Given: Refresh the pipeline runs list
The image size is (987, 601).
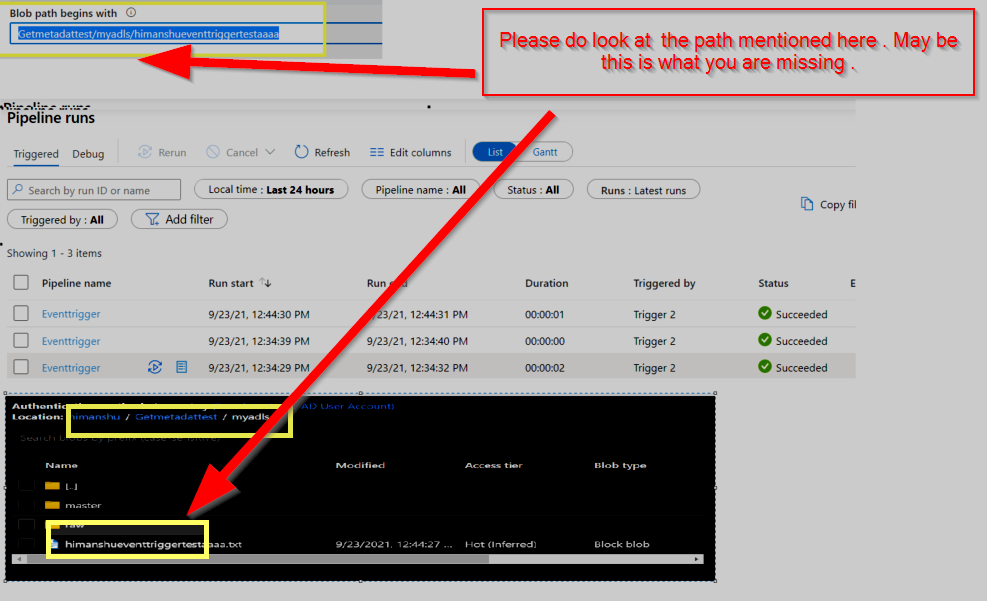Looking at the screenshot, I should (322, 152).
